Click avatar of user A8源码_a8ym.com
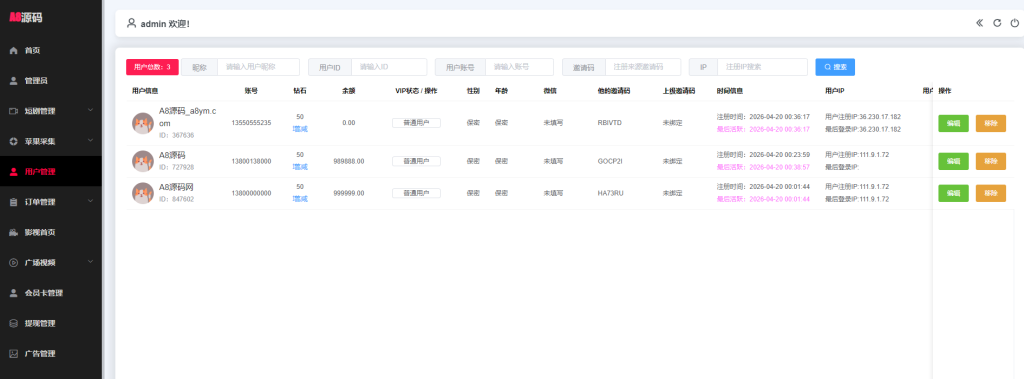The height and width of the screenshot is (379, 1024). coord(142,123)
